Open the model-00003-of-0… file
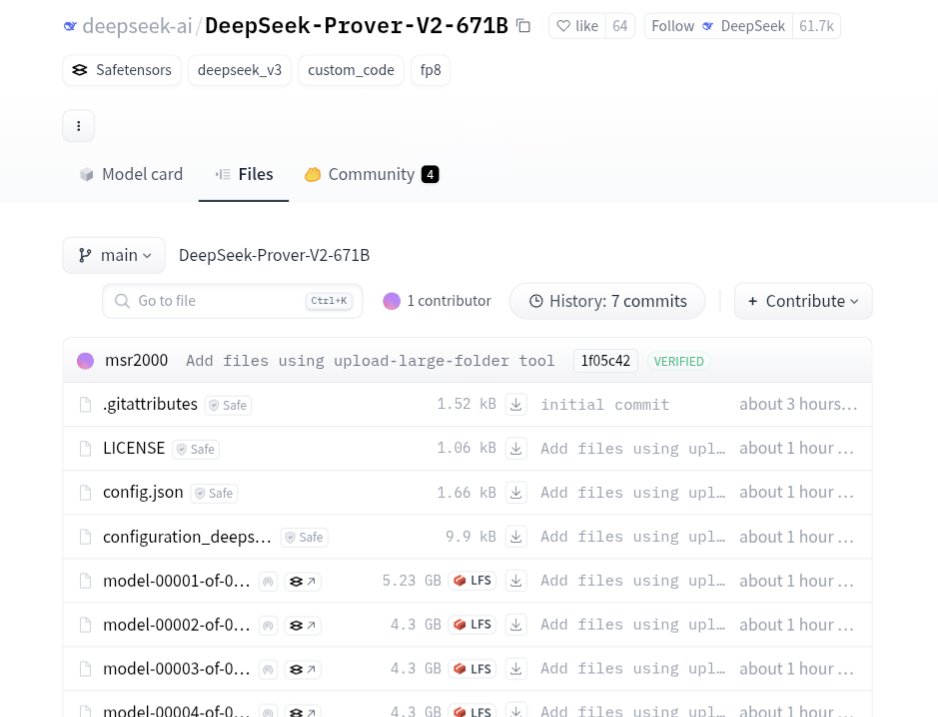Viewport: 938px width, 717px height. (x=176, y=669)
